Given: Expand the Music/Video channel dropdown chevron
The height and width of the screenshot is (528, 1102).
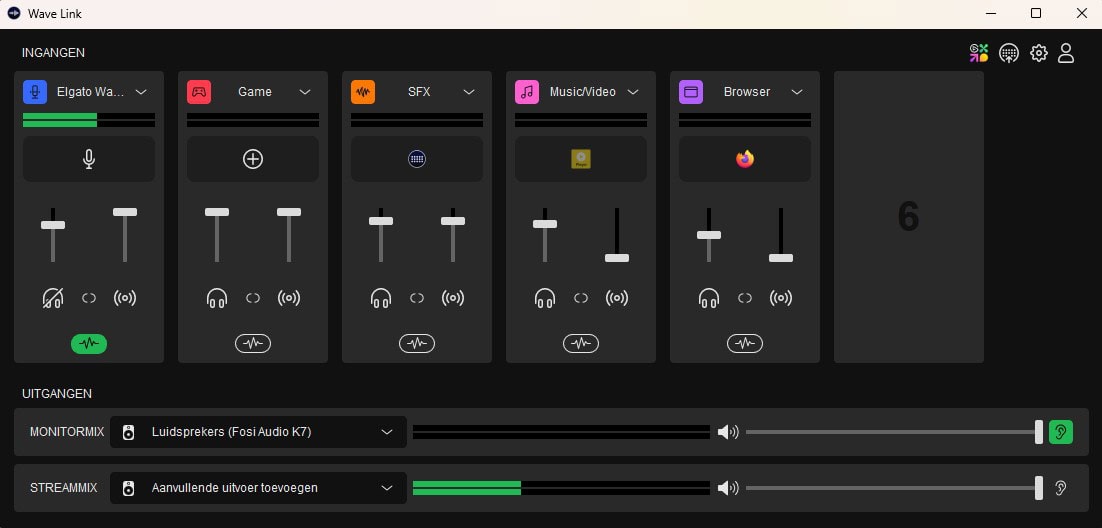Looking at the screenshot, I should (633, 92).
